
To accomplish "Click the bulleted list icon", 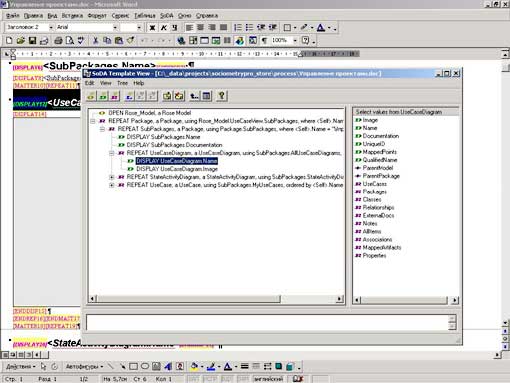I will point(249,27).
